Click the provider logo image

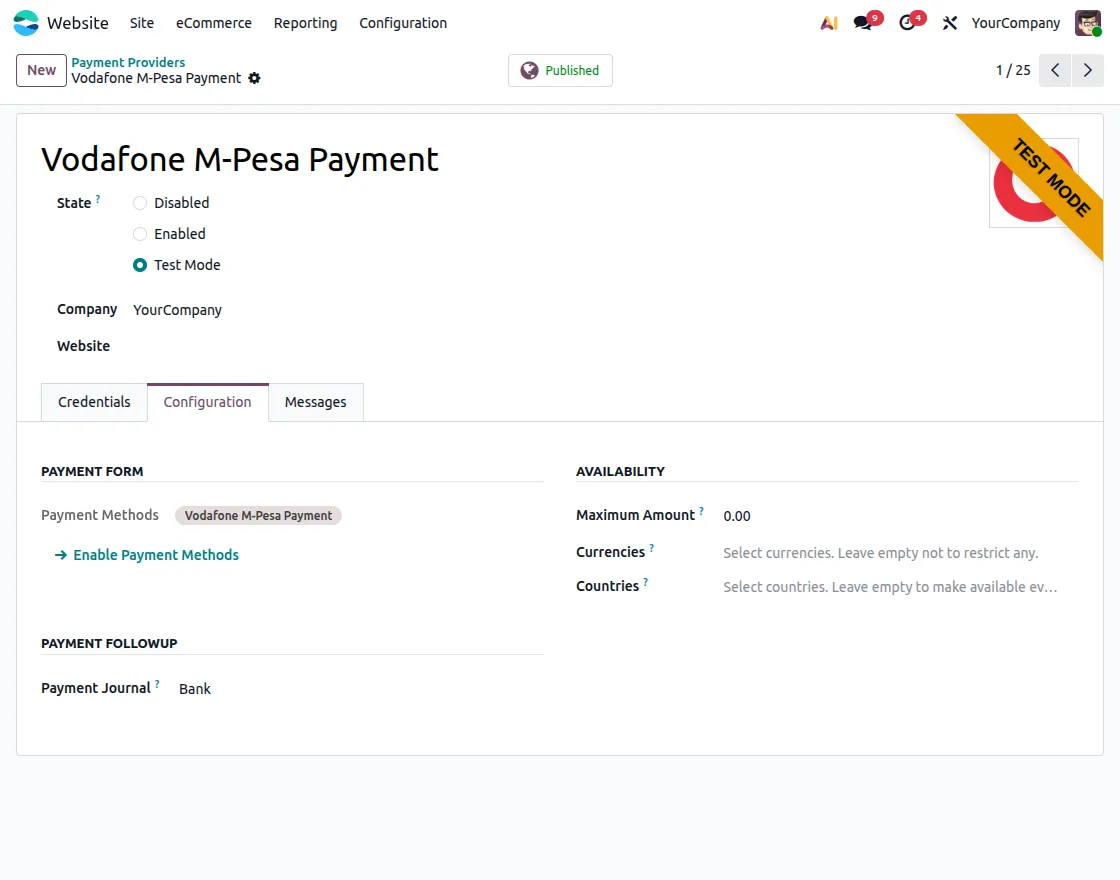(1034, 183)
